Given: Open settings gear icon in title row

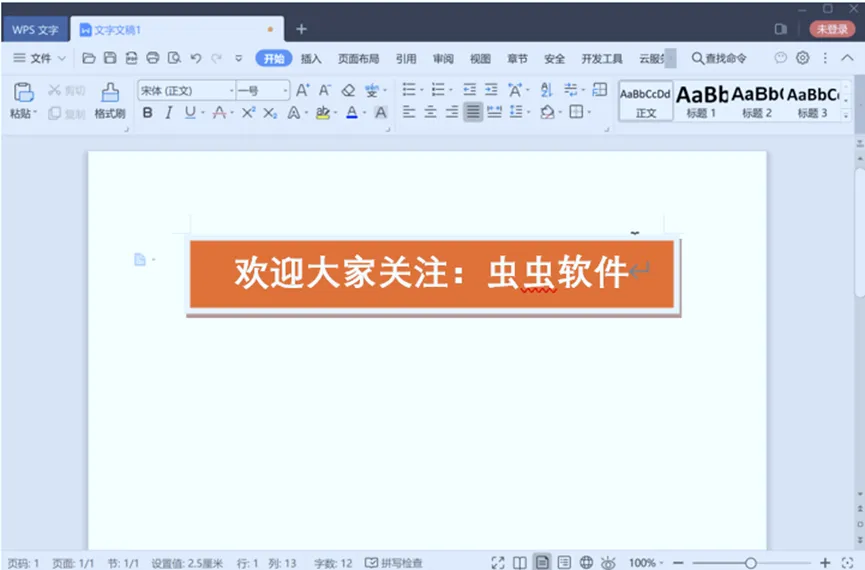Looking at the screenshot, I should pyautogui.click(x=803, y=57).
